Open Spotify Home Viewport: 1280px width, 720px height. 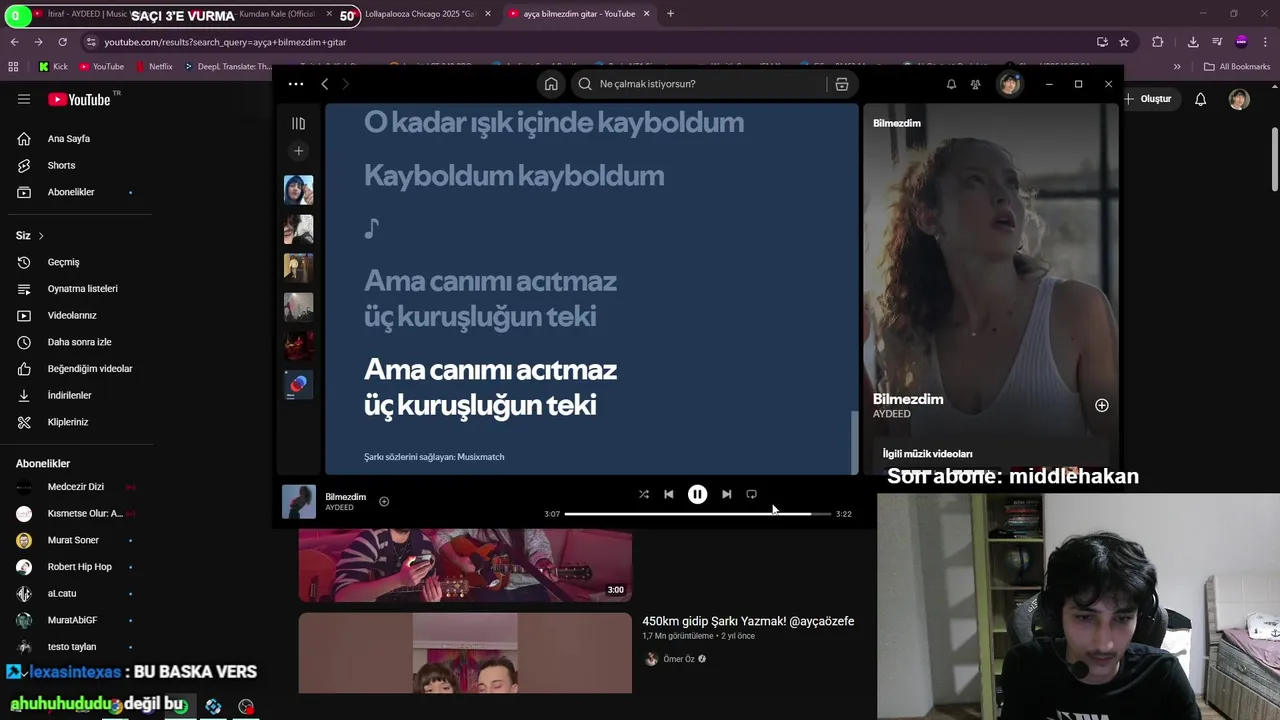[x=551, y=84]
